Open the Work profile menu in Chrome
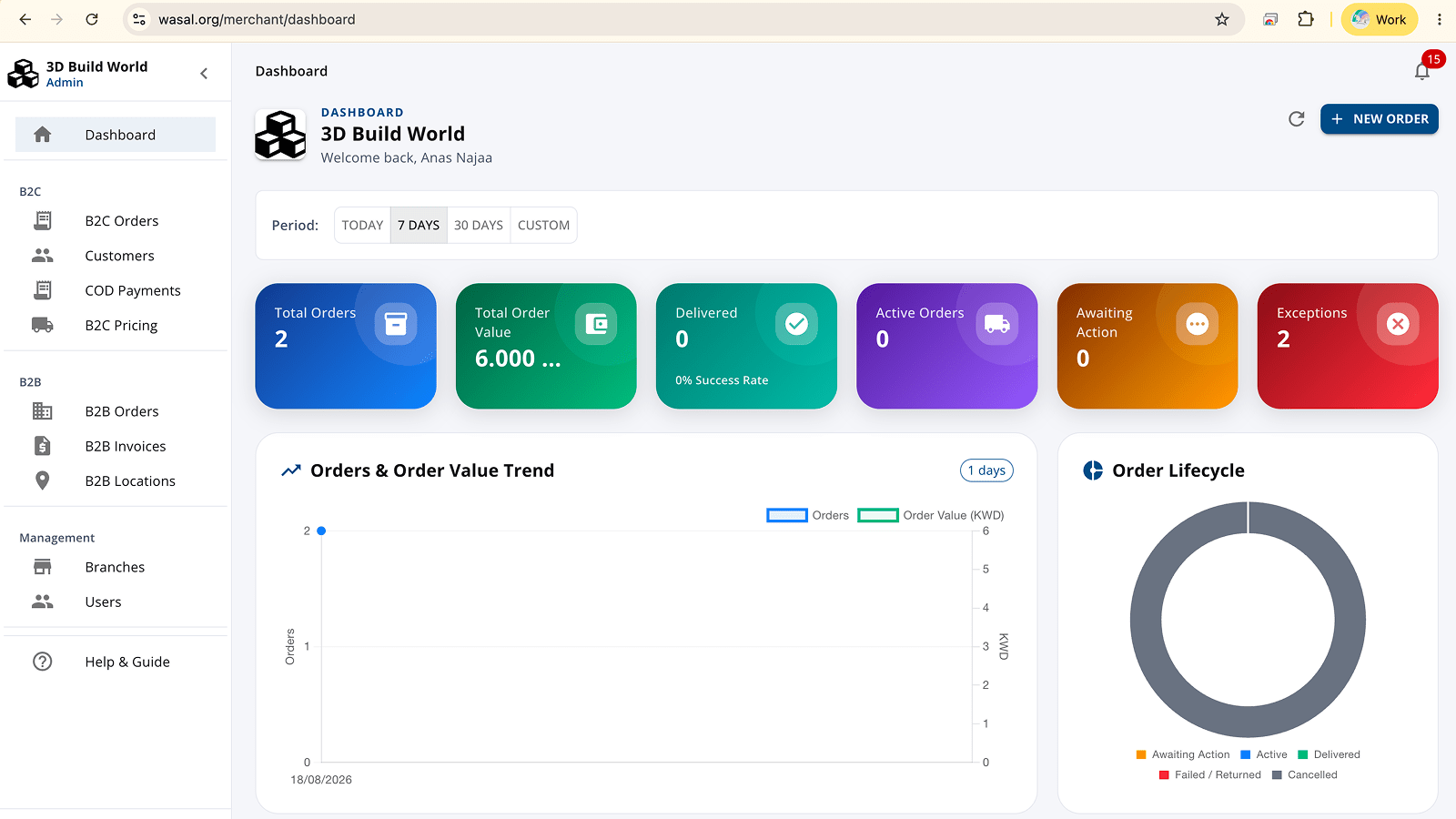Screen dimensions: 1456x819 tap(1379, 19)
